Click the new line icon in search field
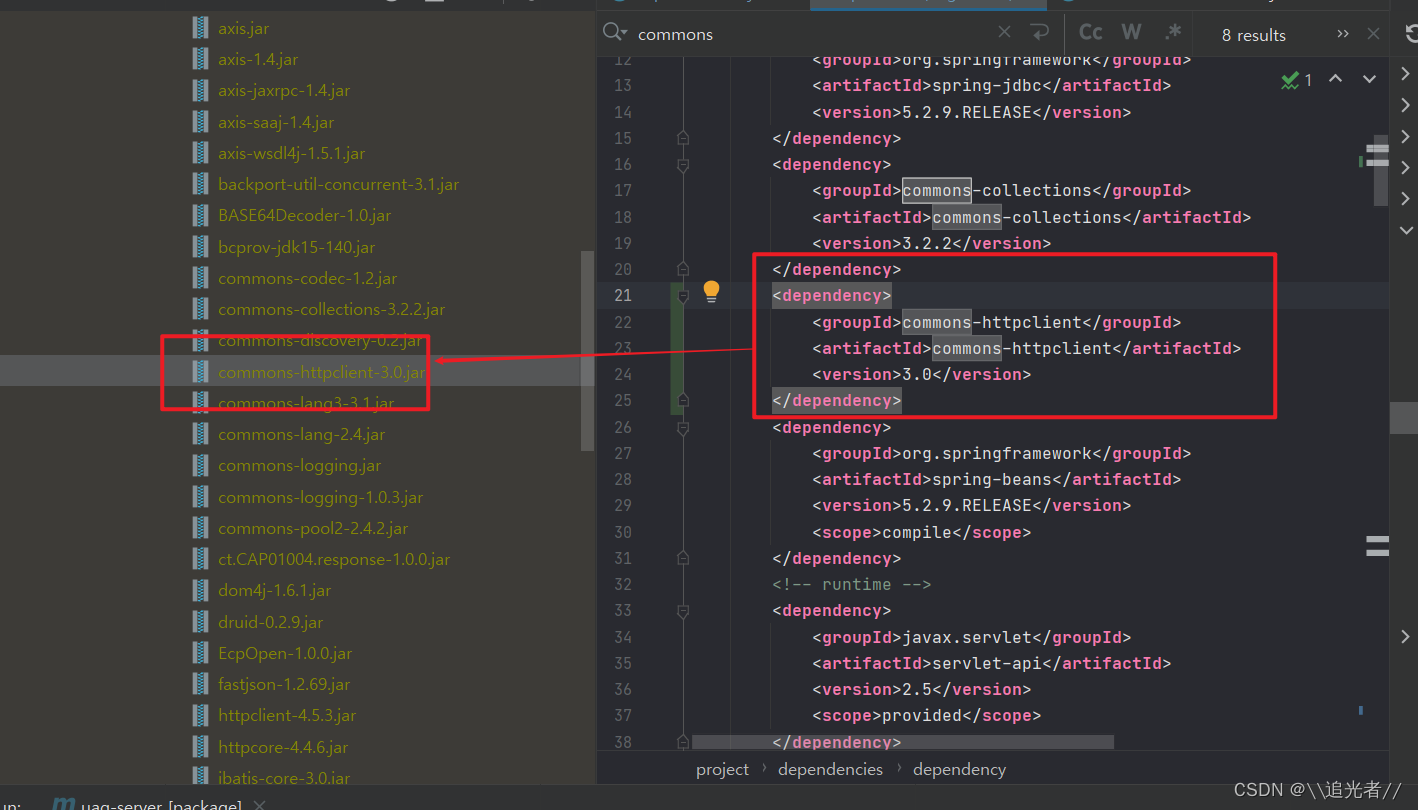 click(x=1039, y=33)
